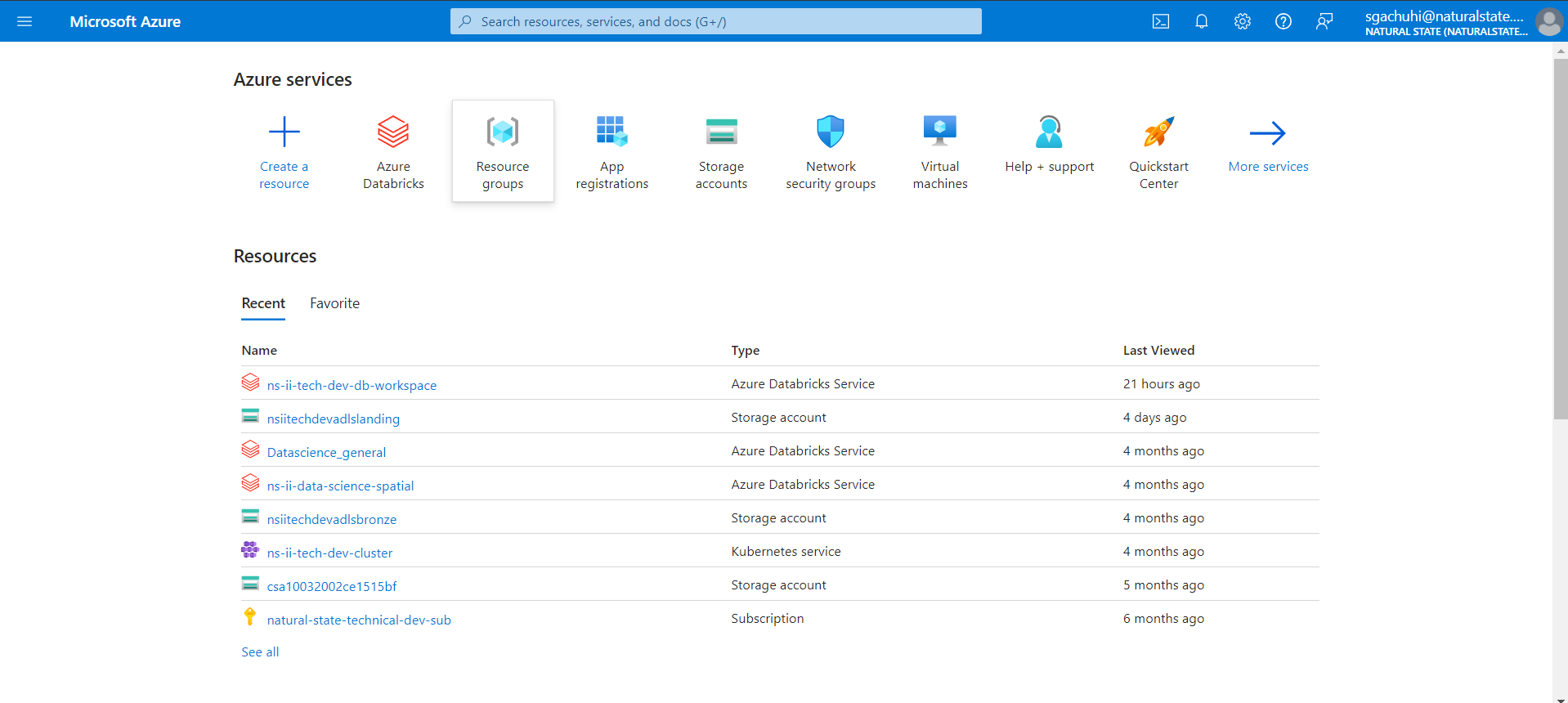This screenshot has width=1568, height=703.
Task: Click '6 months ago' last viewed cell
Action: (x=1163, y=618)
